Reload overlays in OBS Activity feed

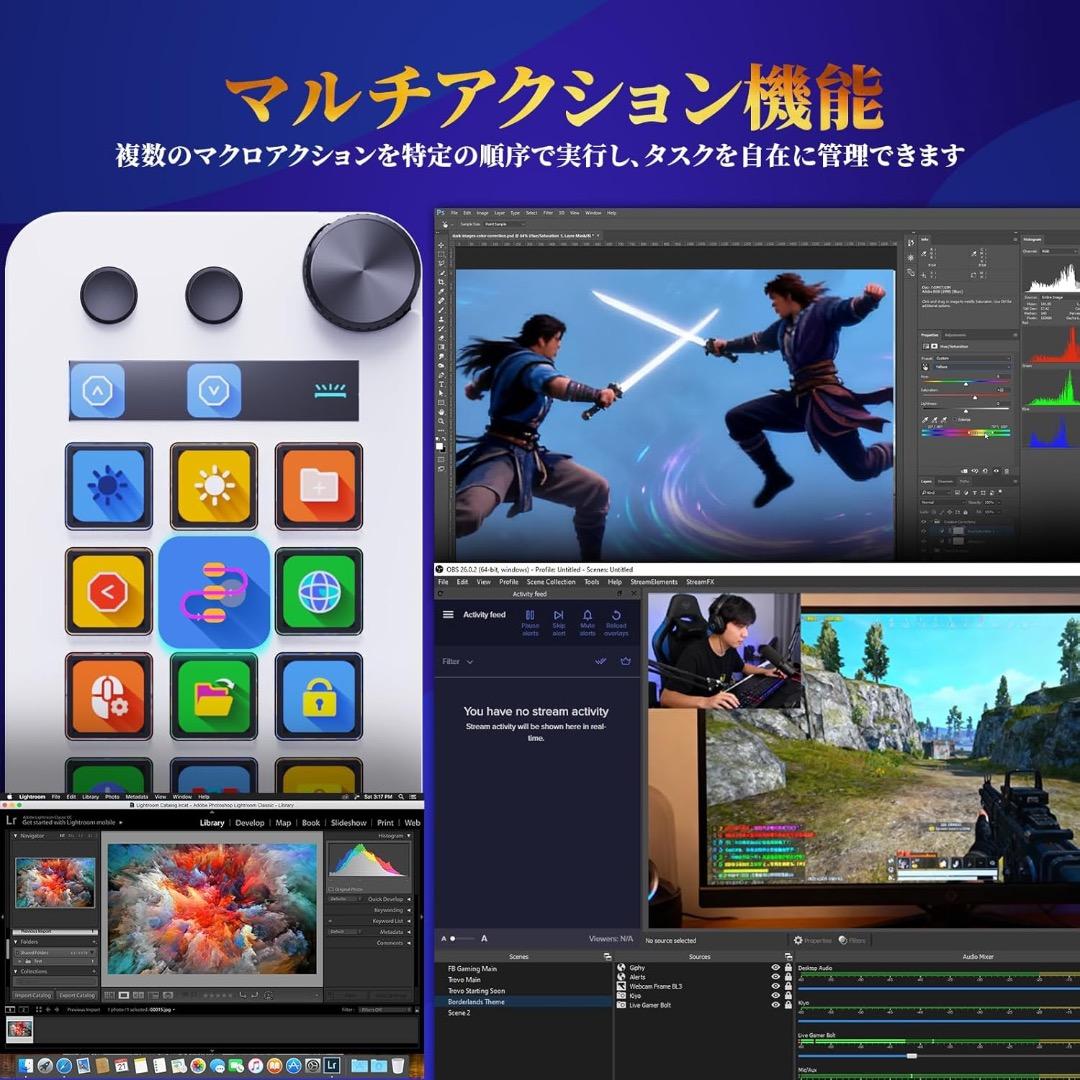pos(616,622)
